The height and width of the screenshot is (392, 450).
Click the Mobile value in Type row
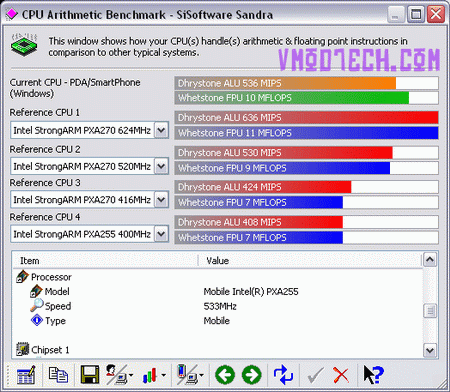pyautogui.click(x=216, y=321)
